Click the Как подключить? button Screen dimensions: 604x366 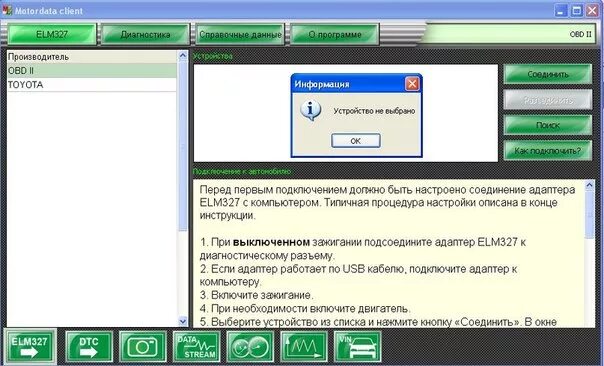point(548,151)
